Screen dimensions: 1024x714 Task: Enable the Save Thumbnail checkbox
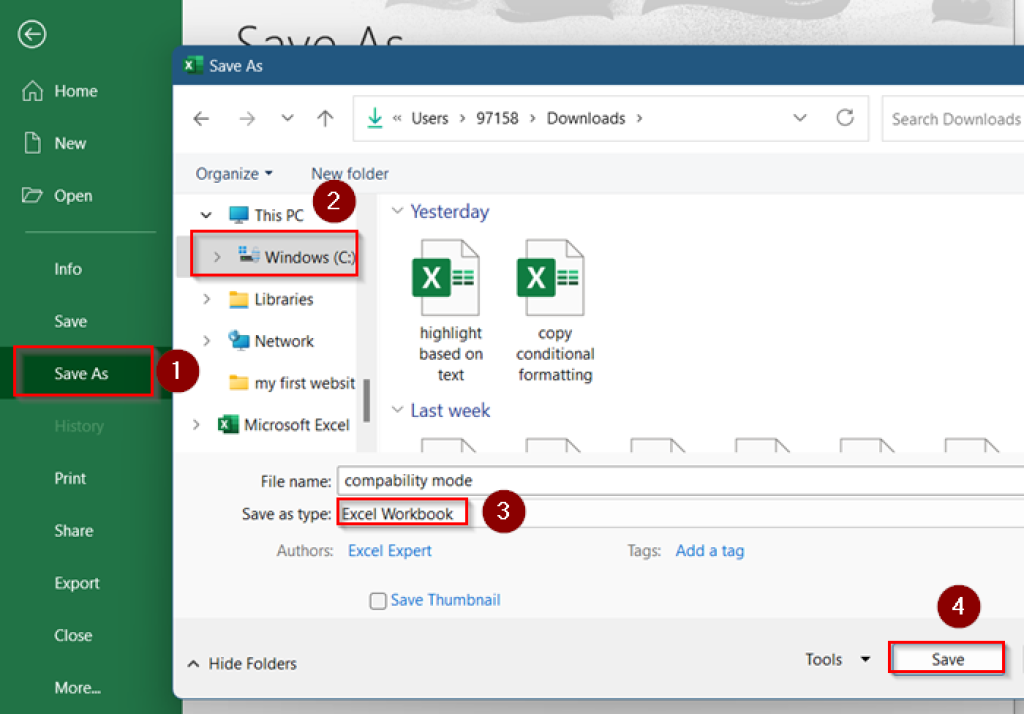click(x=378, y=600)
